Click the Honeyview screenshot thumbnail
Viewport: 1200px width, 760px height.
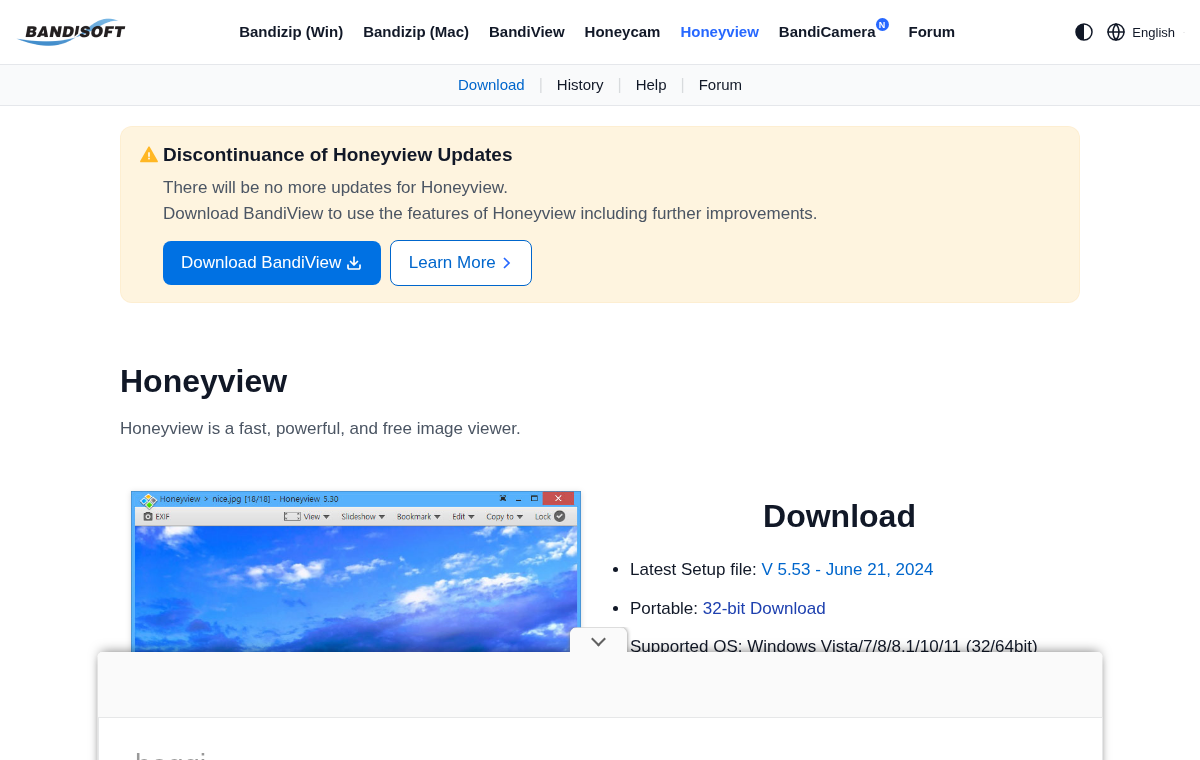pos(356,571)
